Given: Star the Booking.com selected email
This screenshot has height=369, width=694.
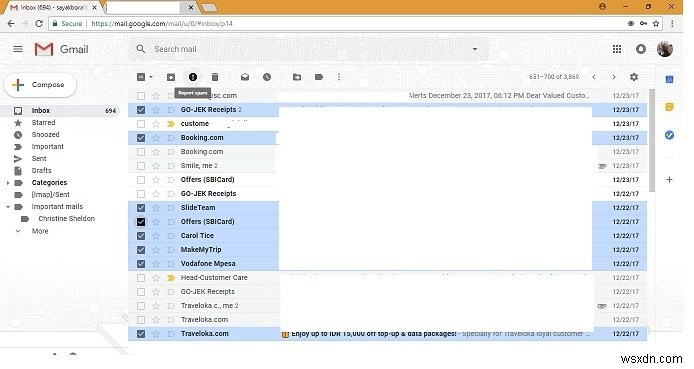Looking at the screenshot, I should click(156, 138).
